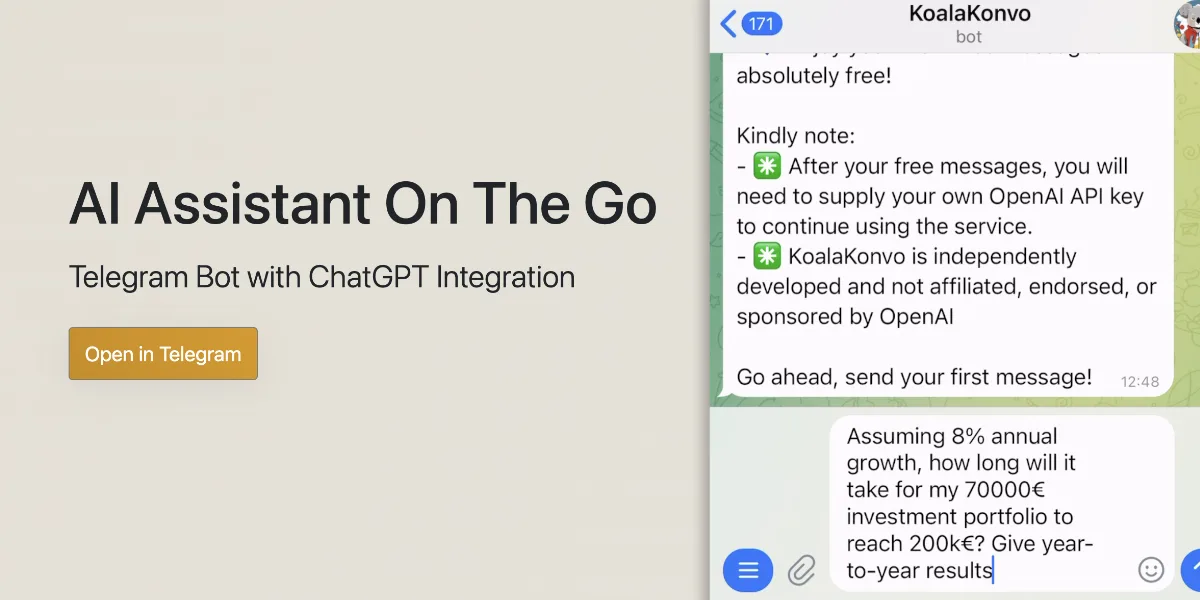Image resolution: width=1200 pixels, height=600 pixels.
Task: Click the 'Kindly note:' line in message
Action: click(x=796, y=136)
